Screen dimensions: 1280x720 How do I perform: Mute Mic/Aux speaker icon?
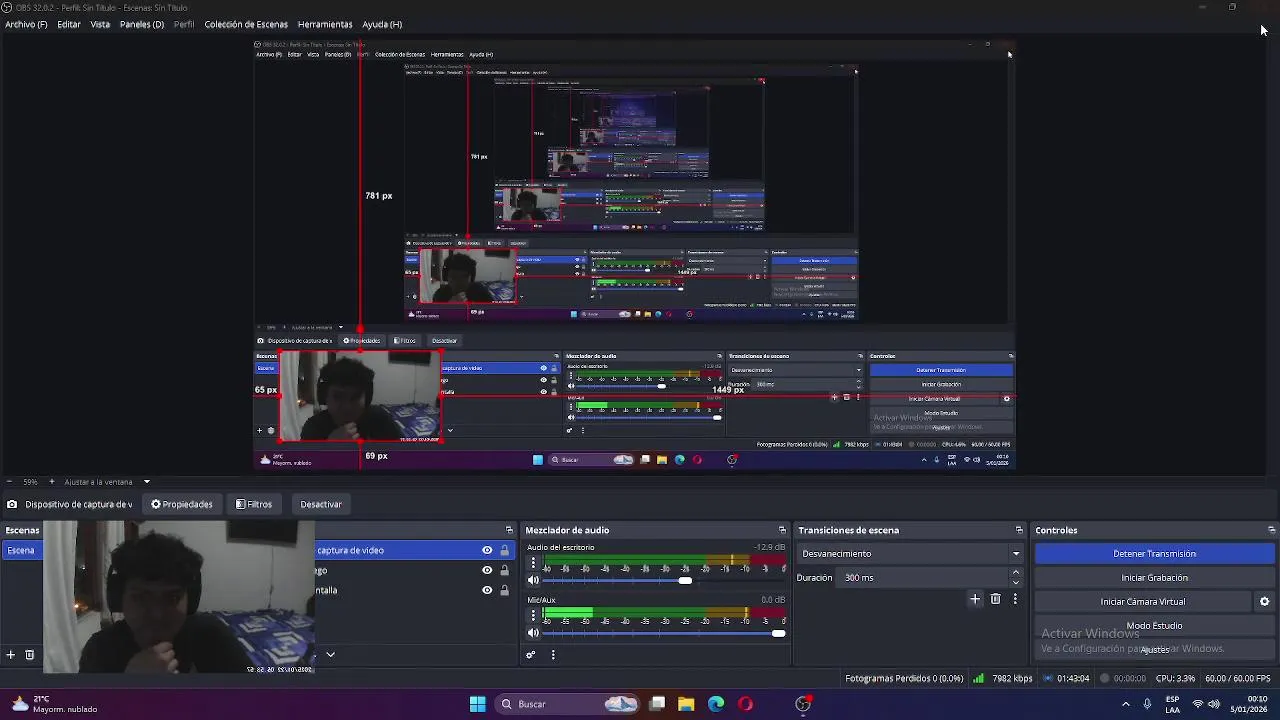pyautogui.click(x=533, y=632)
